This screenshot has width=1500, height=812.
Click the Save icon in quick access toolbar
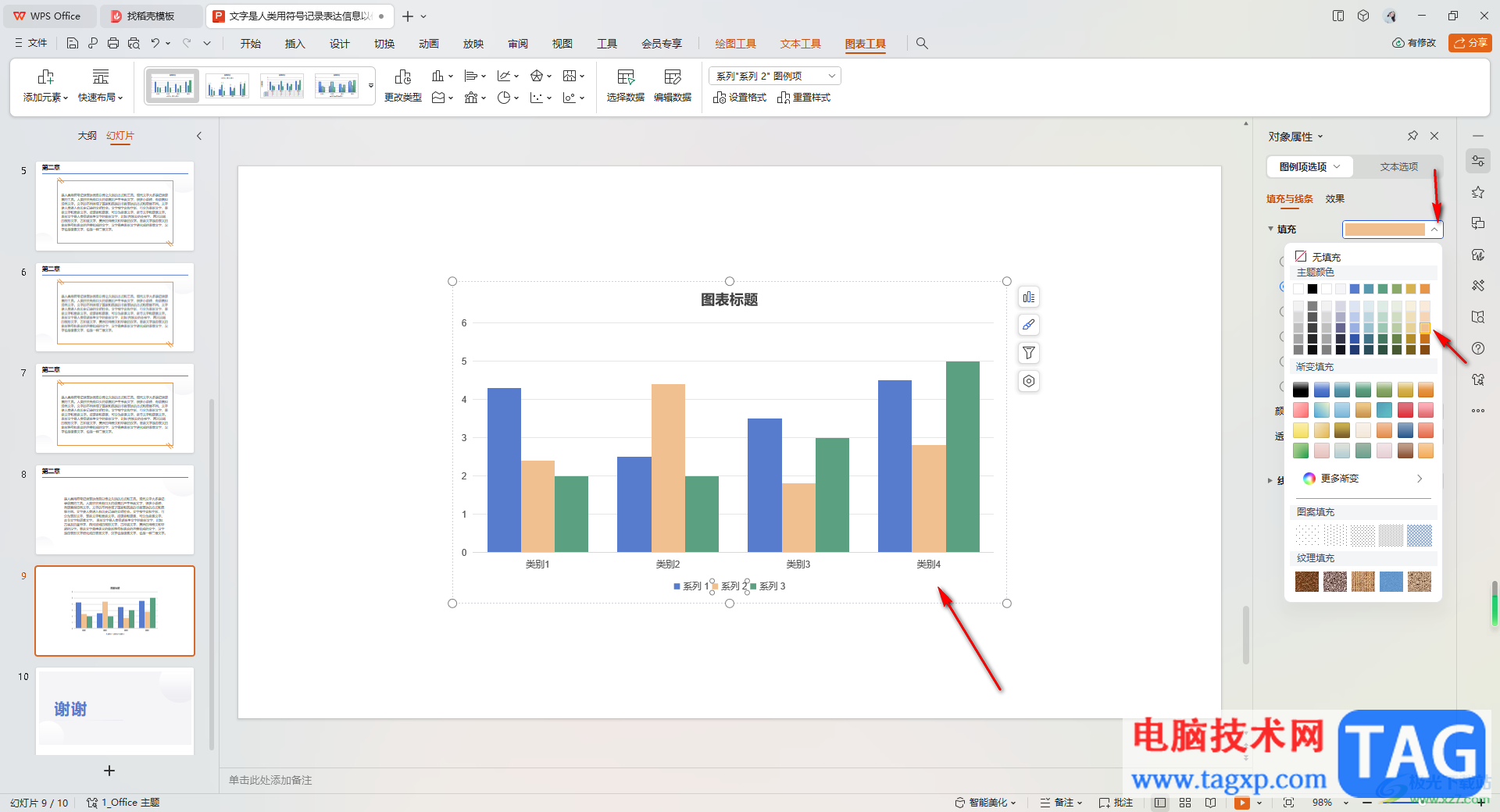(73, 44)
